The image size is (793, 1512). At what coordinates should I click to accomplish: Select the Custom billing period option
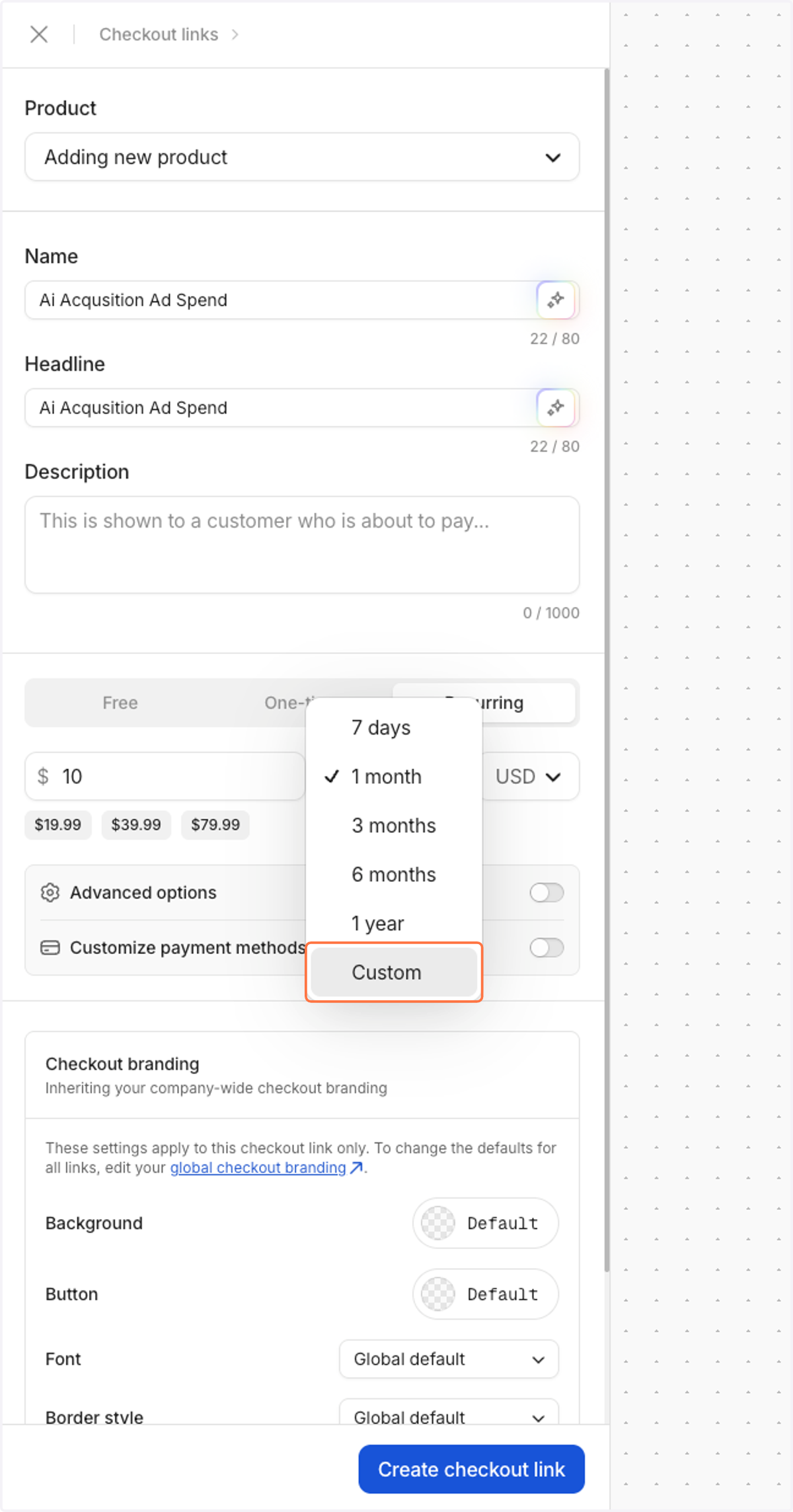click(x=394, y=973)
